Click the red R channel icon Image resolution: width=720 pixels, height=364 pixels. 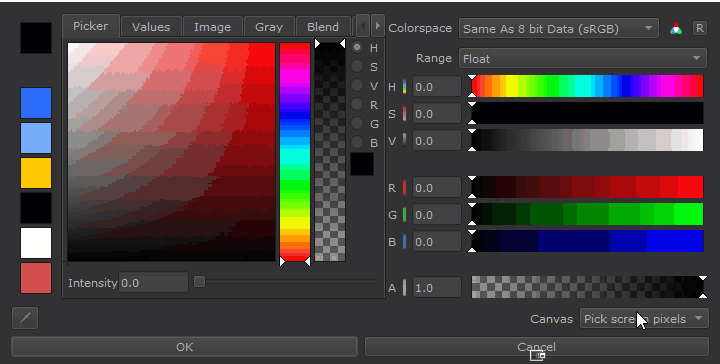coord(405,188)
